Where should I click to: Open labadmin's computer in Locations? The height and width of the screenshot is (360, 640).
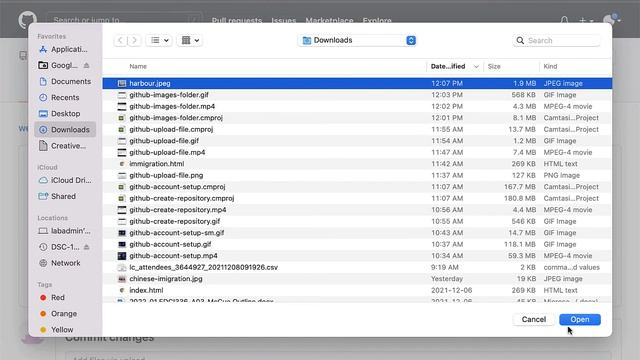(65, 231)
